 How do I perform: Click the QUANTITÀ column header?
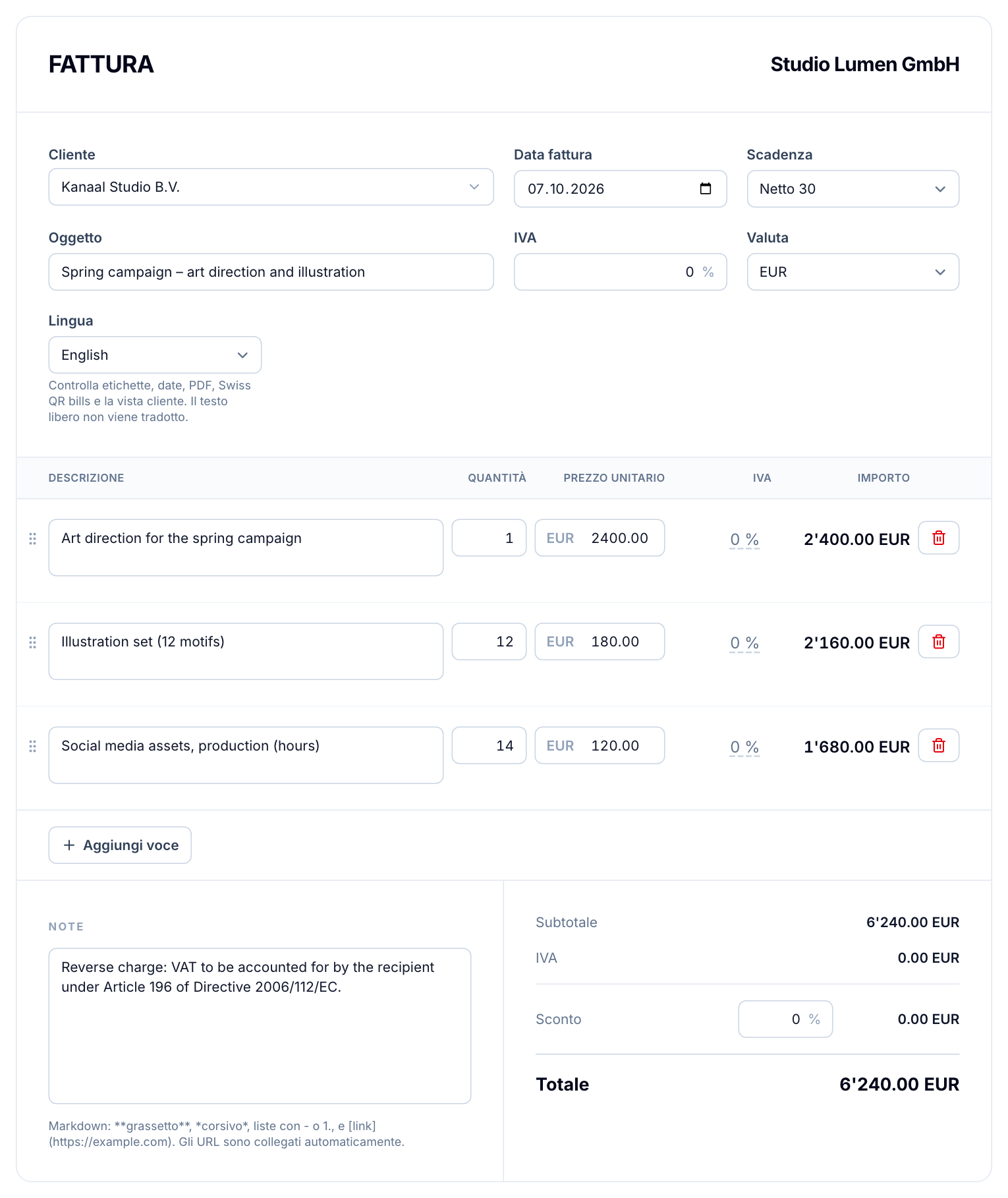coord(497,478)
